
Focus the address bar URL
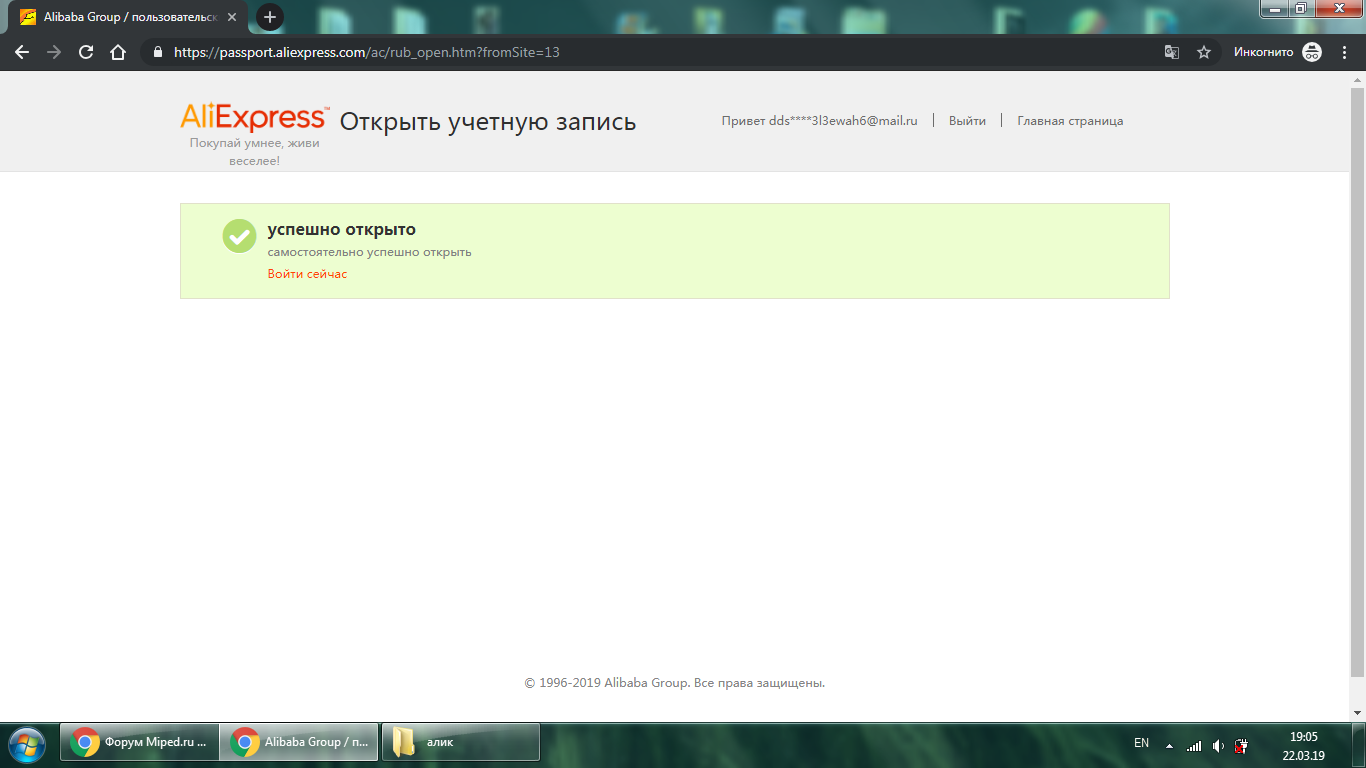click(x=367, y=52)
